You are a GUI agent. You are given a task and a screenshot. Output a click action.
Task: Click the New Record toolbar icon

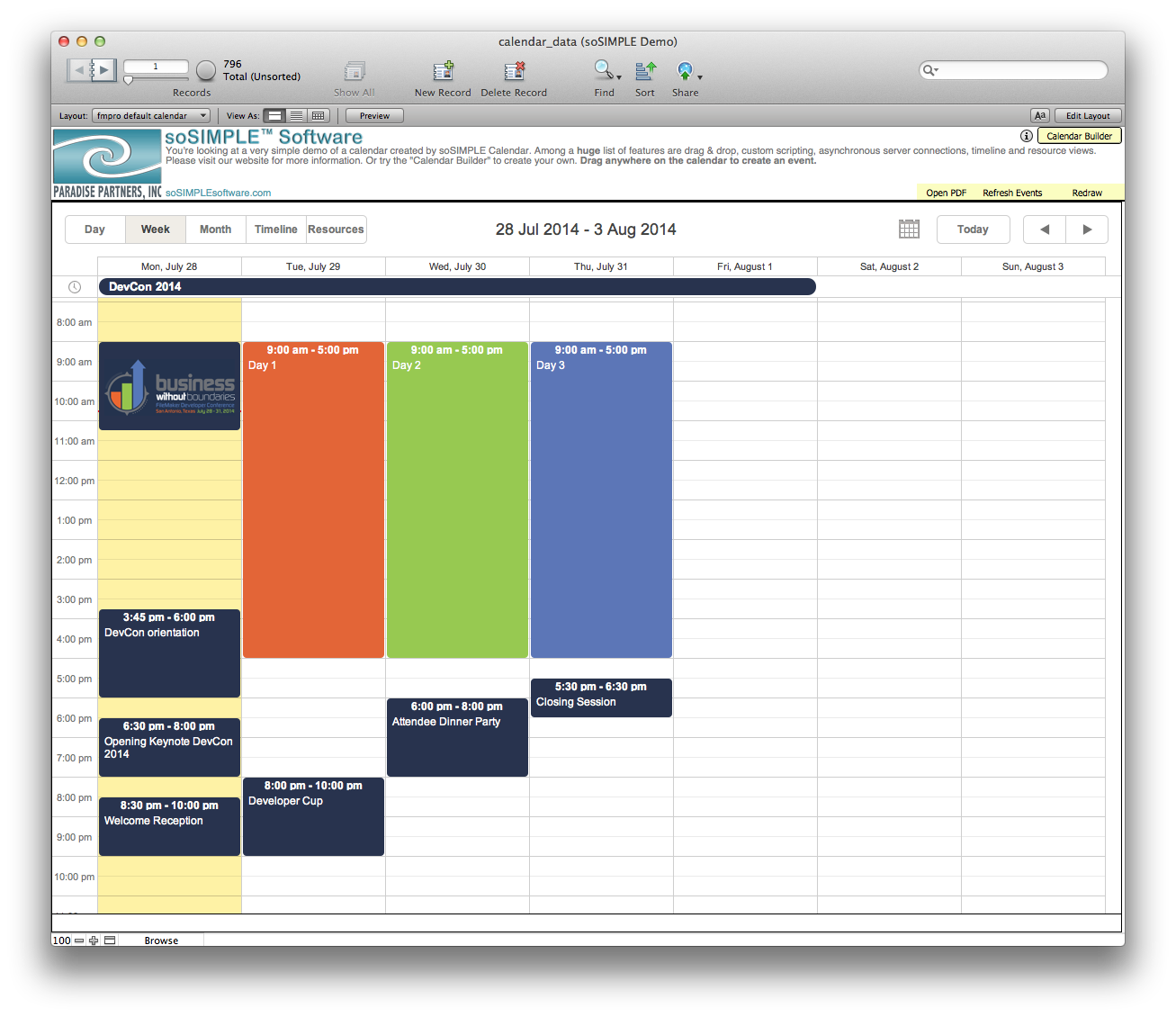coord(443,71)
